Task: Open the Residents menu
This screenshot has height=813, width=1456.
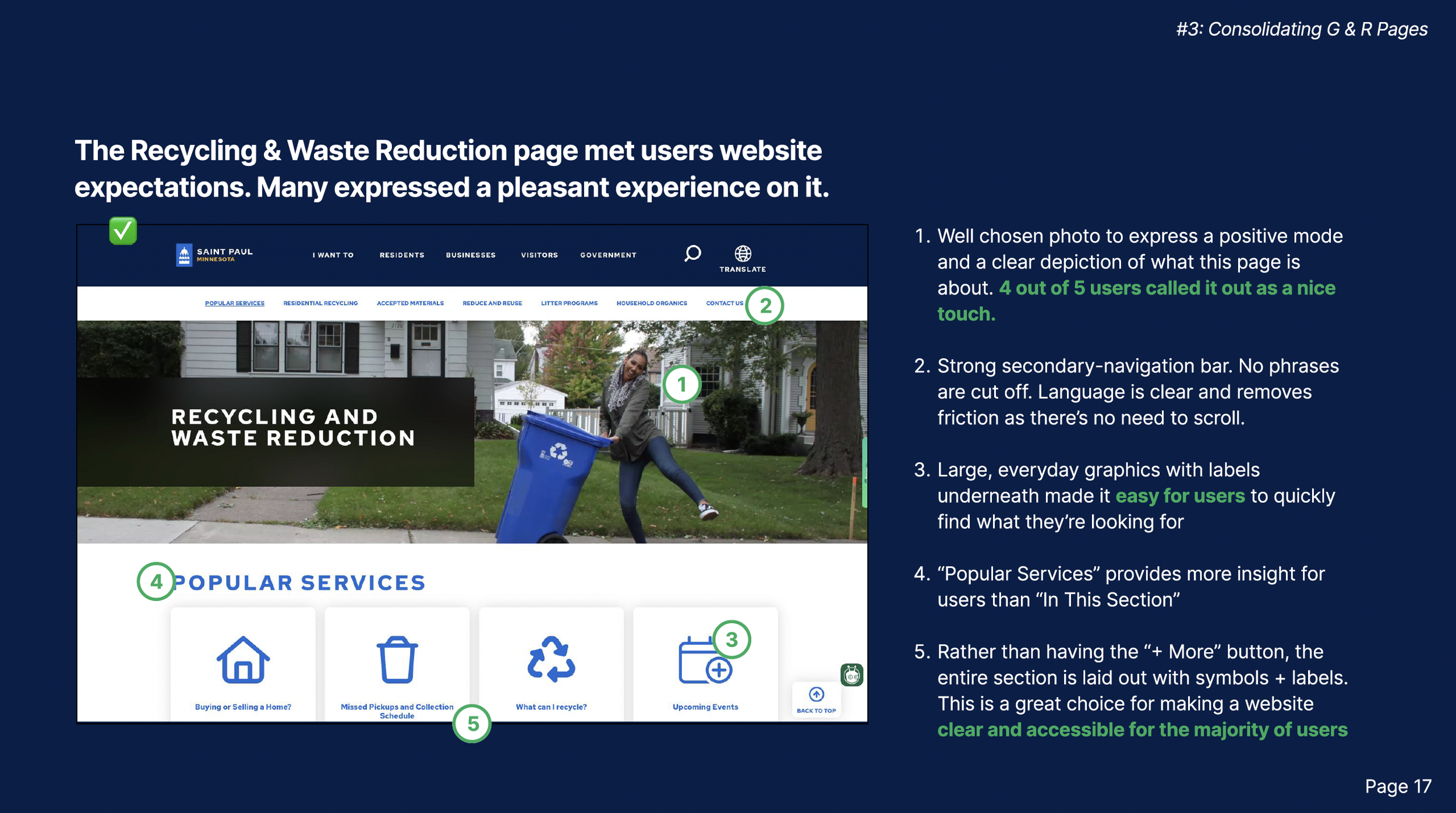Action: 402,255
